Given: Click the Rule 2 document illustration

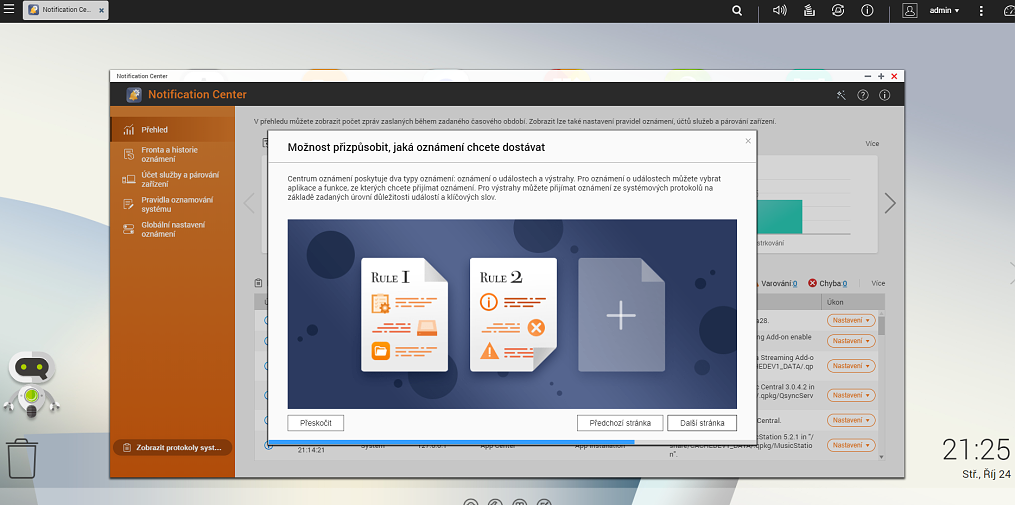Looking at the screenshot, I should [513, 315].
